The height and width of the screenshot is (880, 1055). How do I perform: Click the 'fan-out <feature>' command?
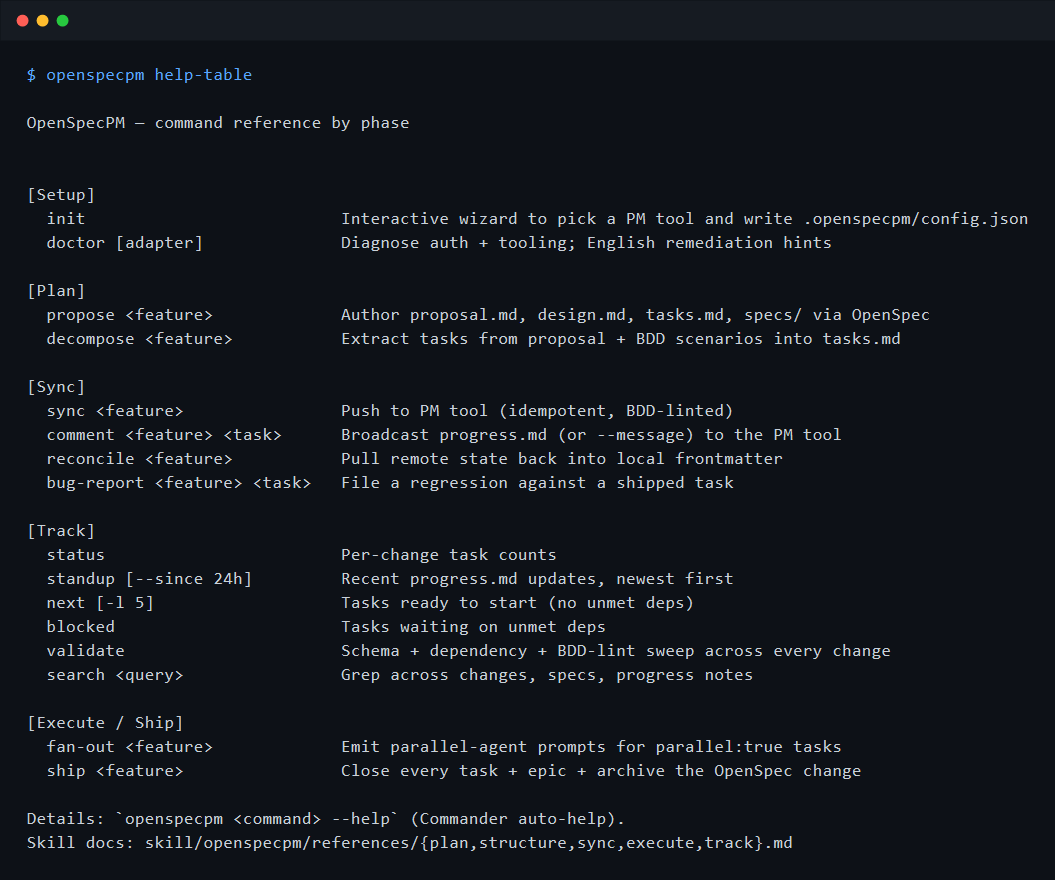tap(129, 747)
